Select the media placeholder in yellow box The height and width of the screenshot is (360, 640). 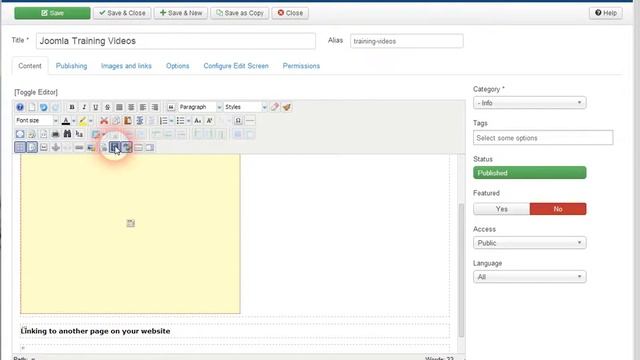click(130, 223)
